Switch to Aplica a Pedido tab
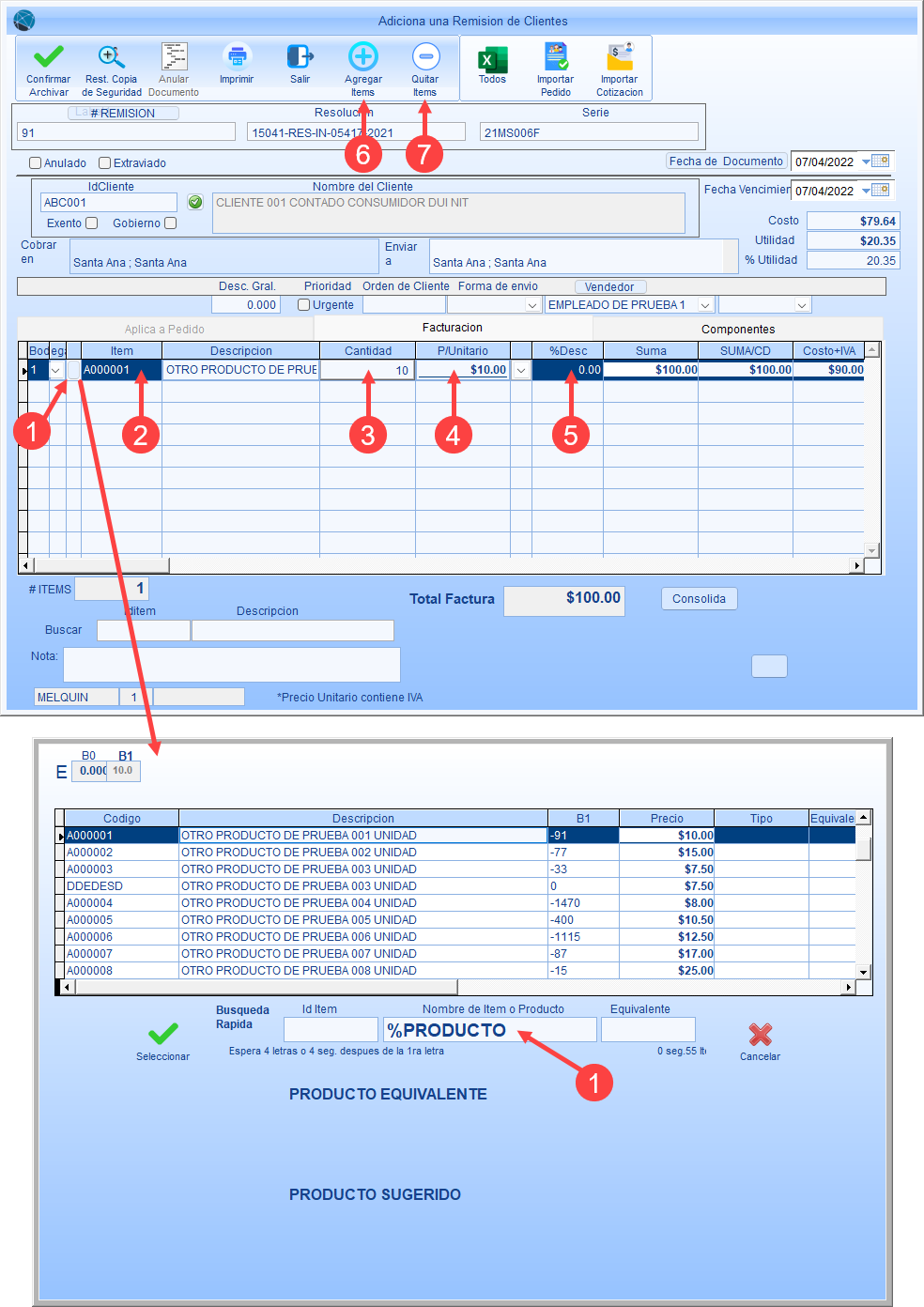Viewport: 924px width, 1307px height. point(164,330)
